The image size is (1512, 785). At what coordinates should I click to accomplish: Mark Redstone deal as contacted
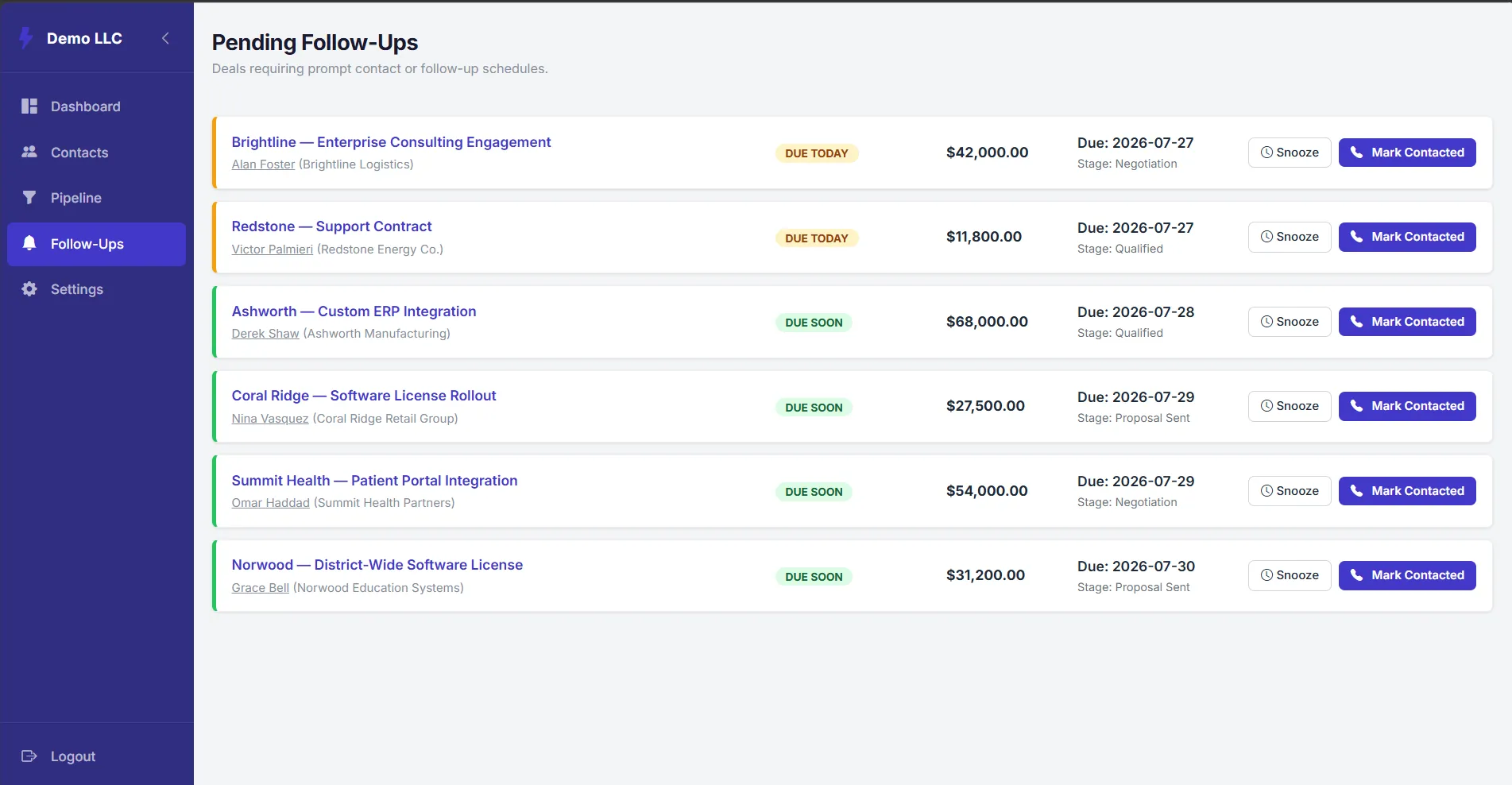(1407, 237)
